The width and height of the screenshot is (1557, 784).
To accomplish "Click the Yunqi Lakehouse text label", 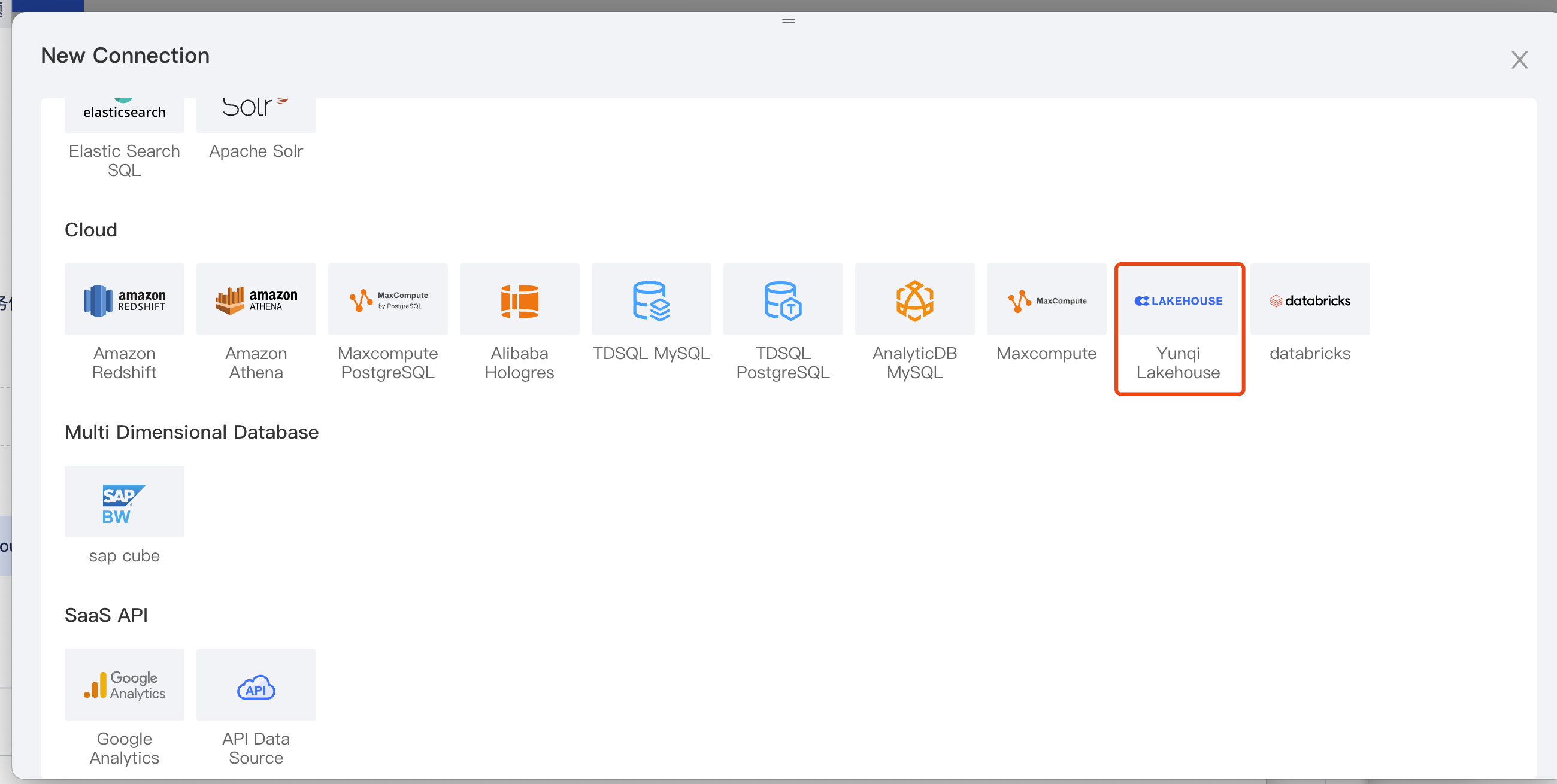I will tap(1178, 363).
